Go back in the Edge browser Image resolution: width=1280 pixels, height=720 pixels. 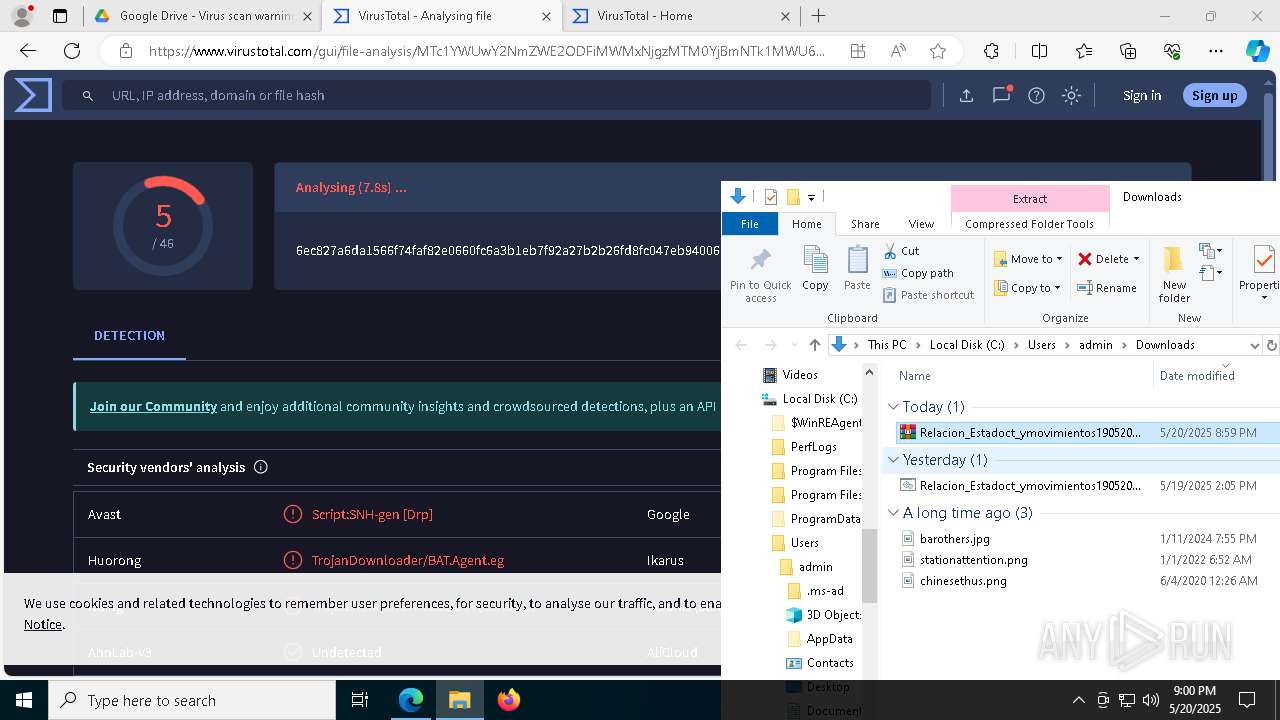click(x=28, y=51)
